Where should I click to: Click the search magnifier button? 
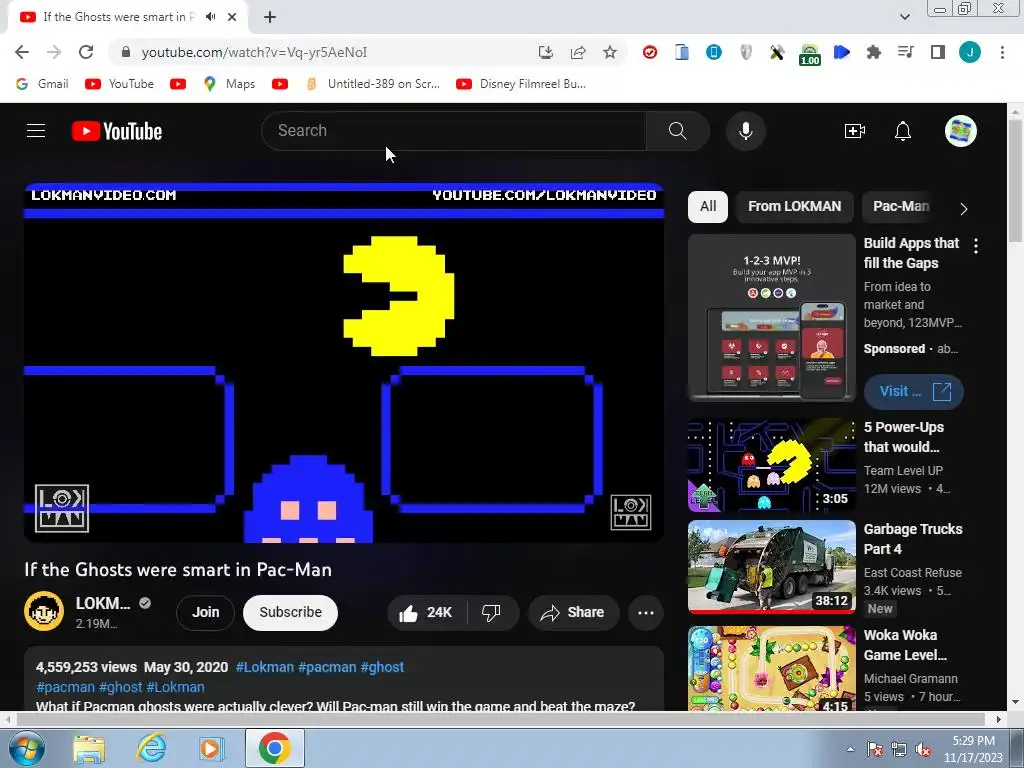coord(677,131)
